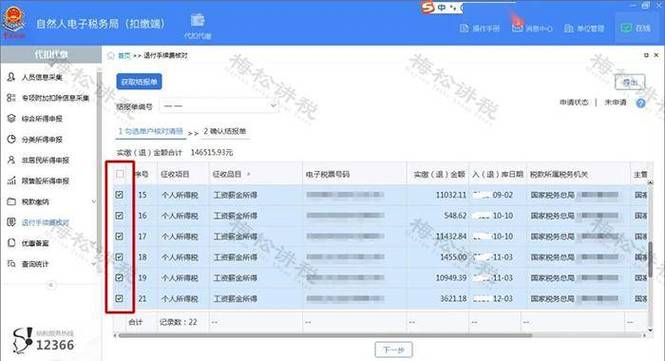Open 查询统计 in the sidebar
The height and width of the screenshot is (361, 665).
35,264
